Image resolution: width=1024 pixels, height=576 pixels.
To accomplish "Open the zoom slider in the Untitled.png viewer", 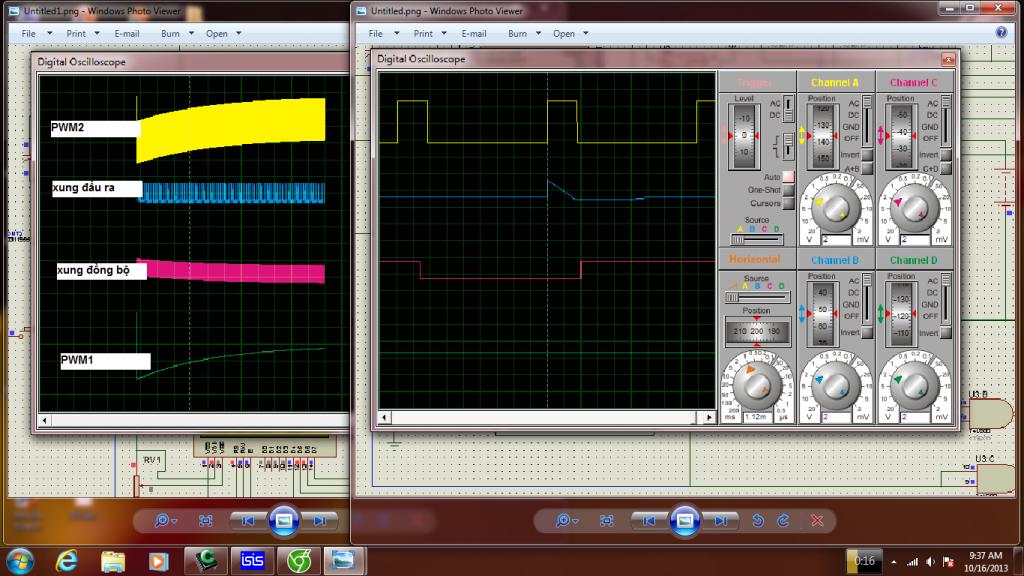I will [565, 520].
